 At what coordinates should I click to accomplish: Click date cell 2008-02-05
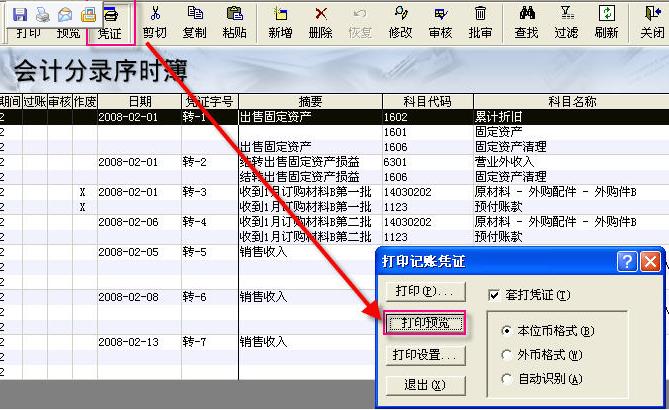point(140,252)
